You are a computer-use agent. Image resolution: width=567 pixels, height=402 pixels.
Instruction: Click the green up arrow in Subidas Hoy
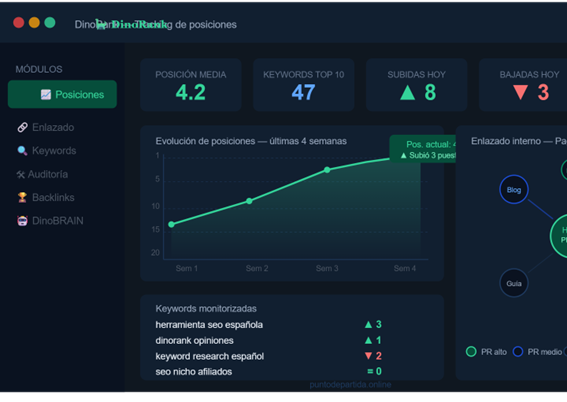[408, 93]
